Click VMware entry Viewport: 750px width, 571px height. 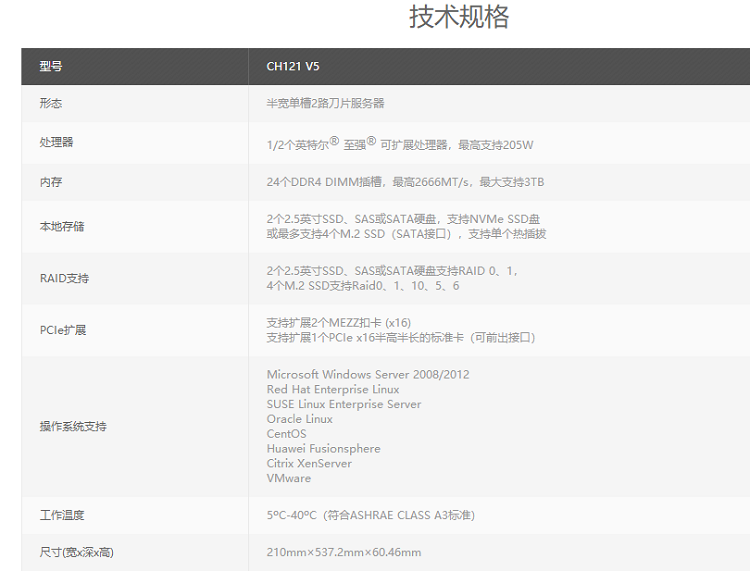(288, 478)
